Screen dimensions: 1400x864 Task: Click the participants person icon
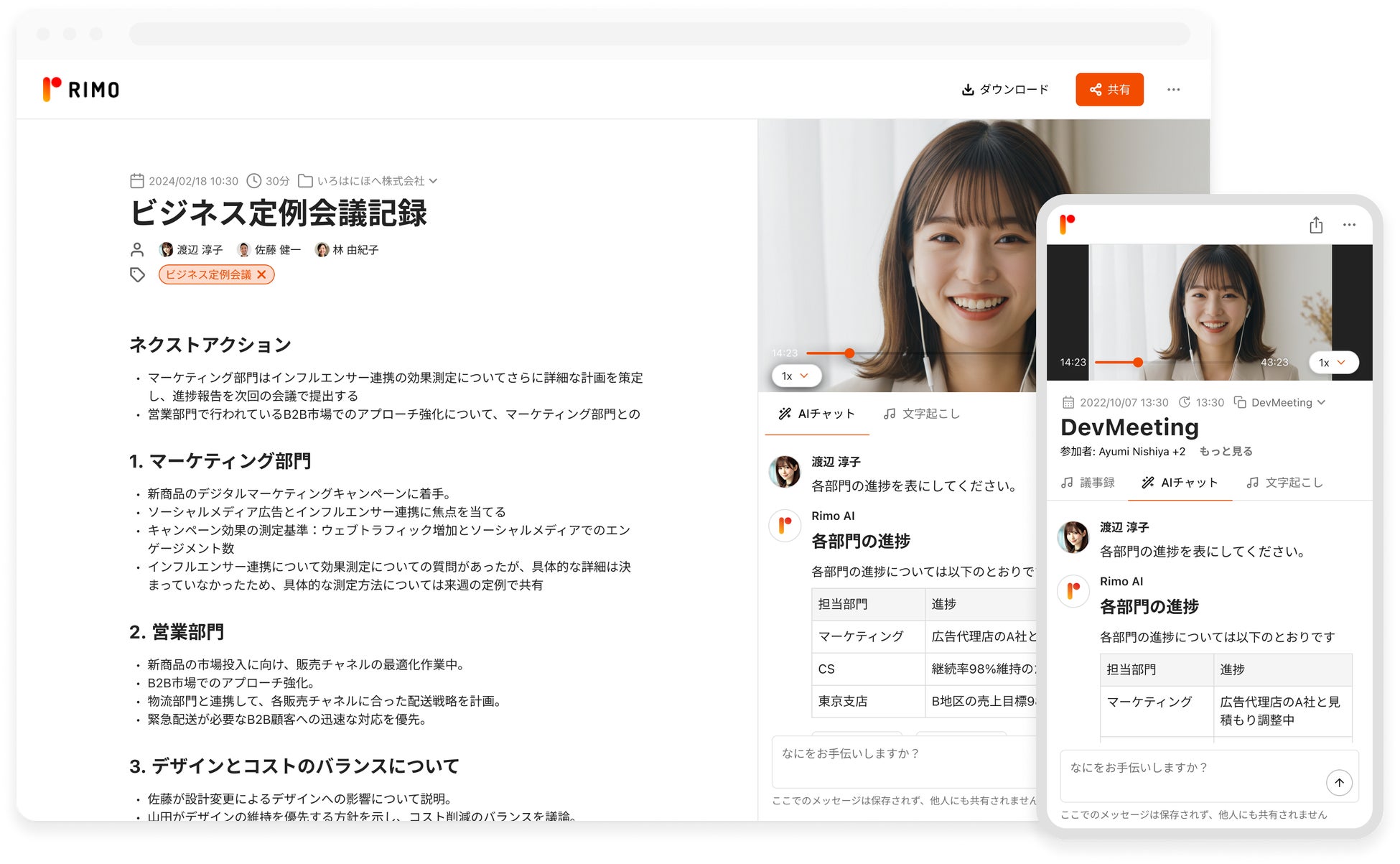coord(137,250)
